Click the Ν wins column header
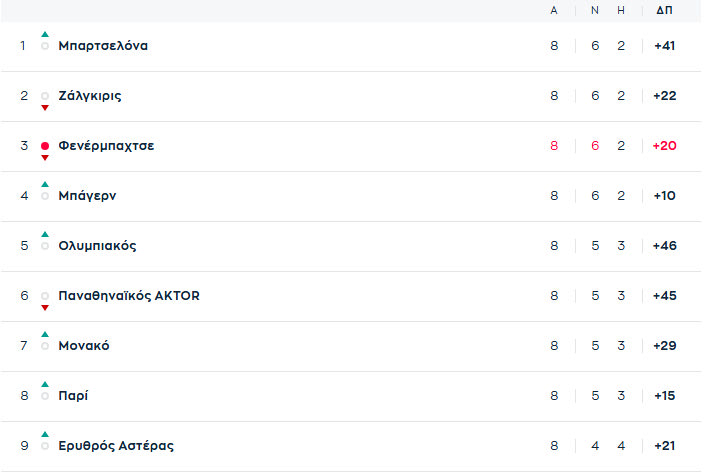This screenshot has height=473, width=705. (x=594, y=10)
